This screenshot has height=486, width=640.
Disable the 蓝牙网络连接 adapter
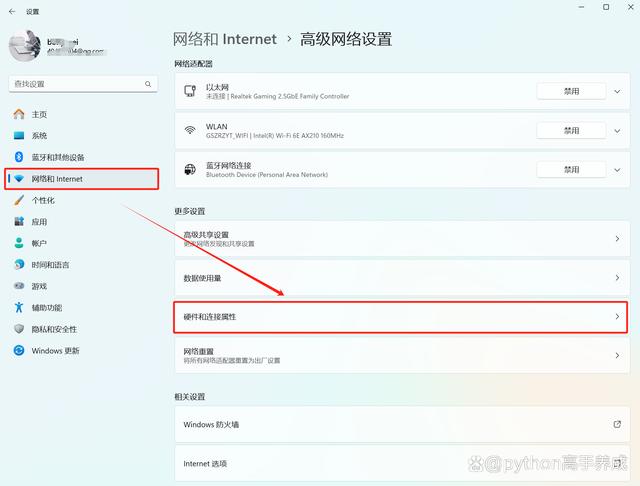571,170
